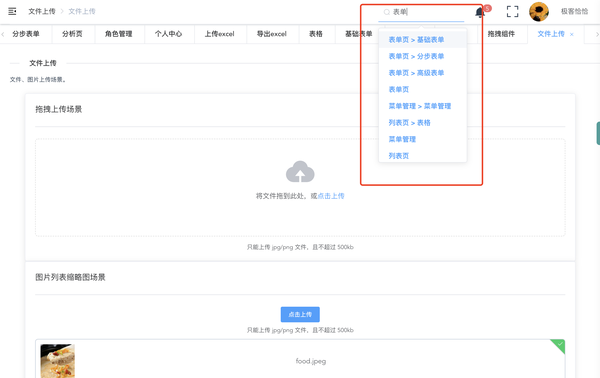Click green success checkmark on food.jpeg

(x=559, y=345)
